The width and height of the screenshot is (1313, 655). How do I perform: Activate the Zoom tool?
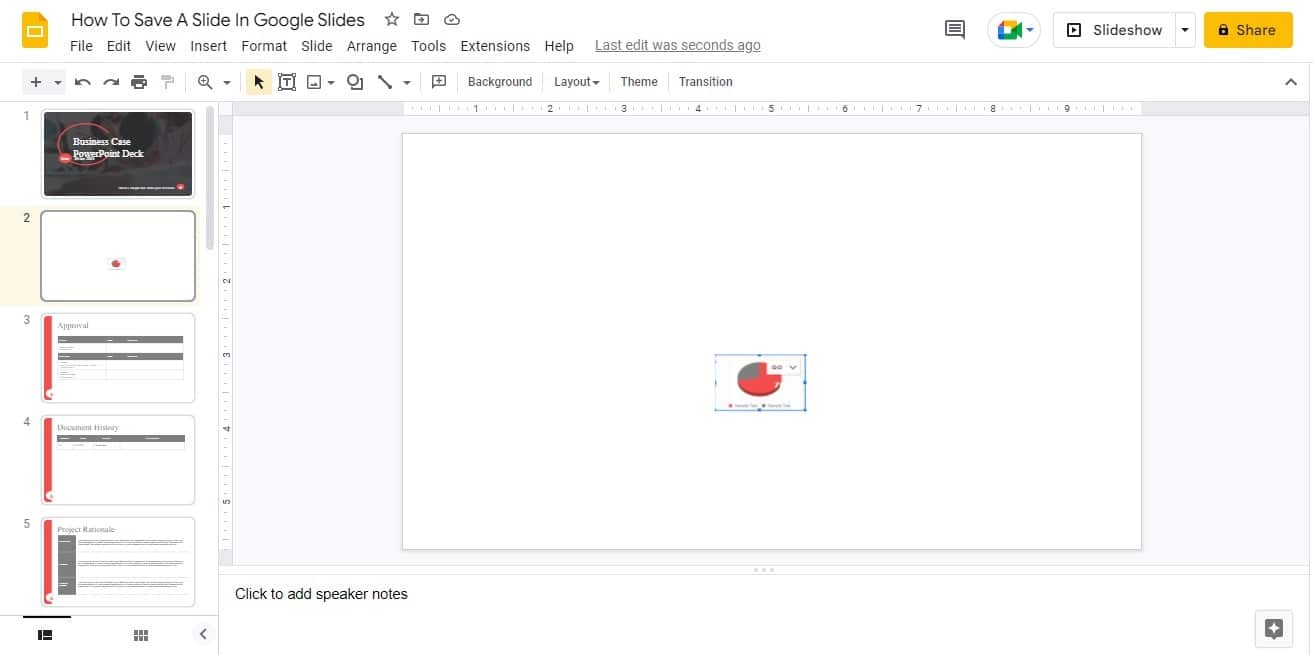(206, 82)
